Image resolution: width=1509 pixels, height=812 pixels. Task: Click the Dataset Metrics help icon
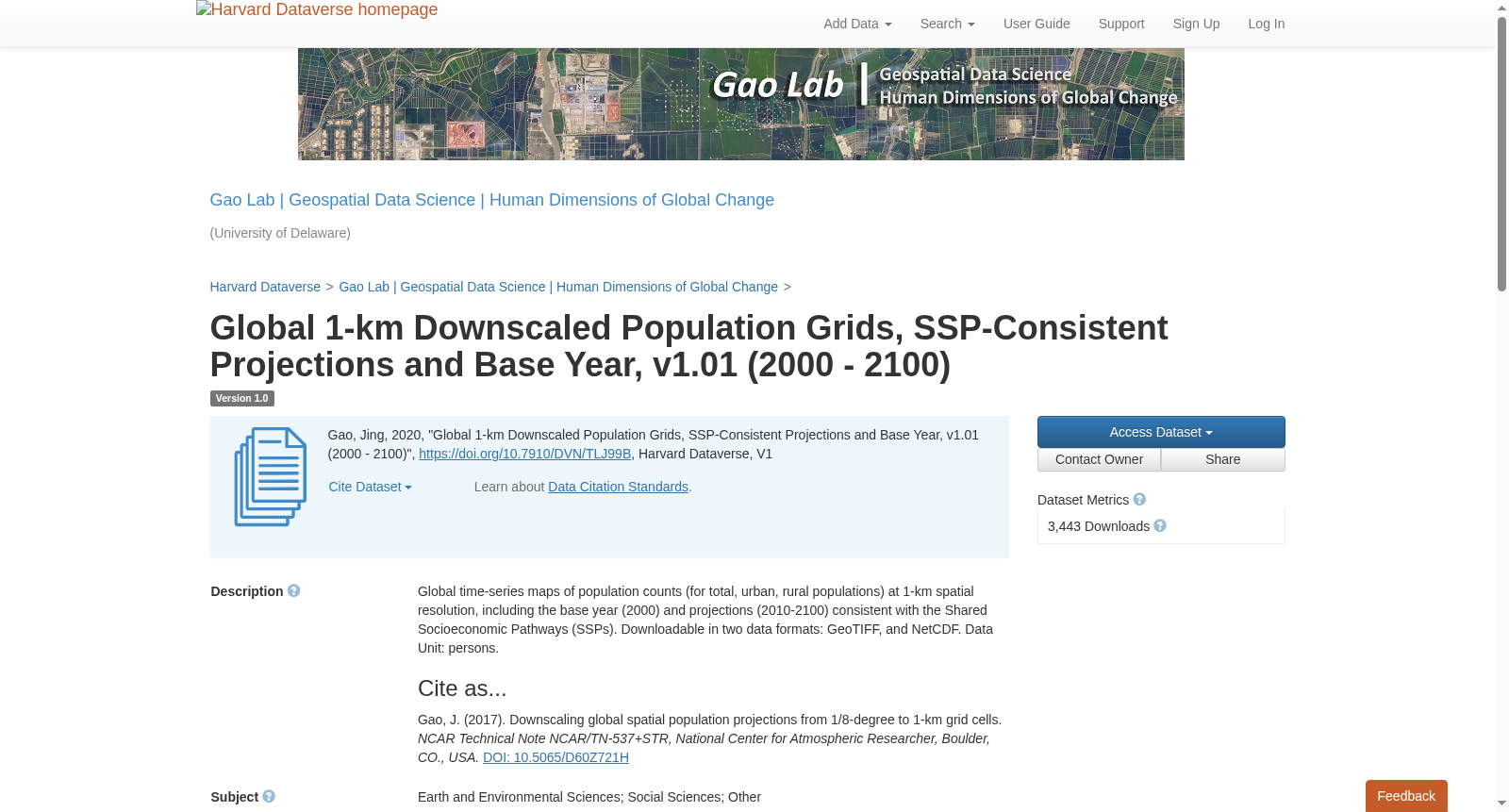[1139, 500]
